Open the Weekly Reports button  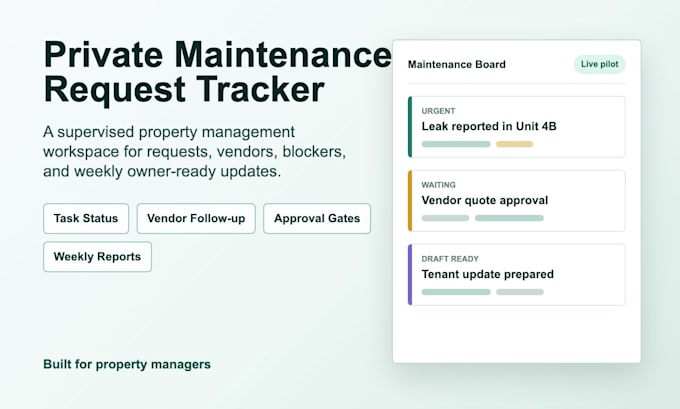[98, 257]
